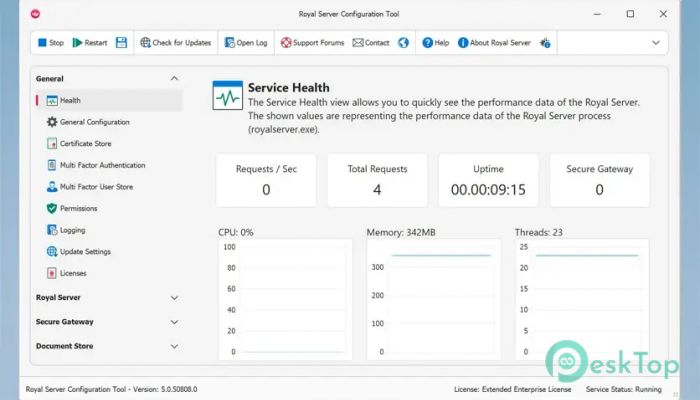Screen dimensions: 700x400
Task: Open Update Settings page
Action: click(x=85, y=252)
